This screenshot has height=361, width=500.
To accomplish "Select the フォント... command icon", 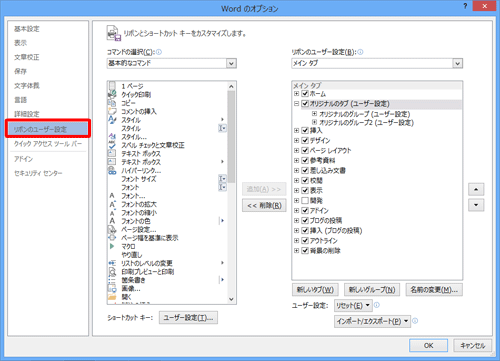I will click(x=112, y=196).
